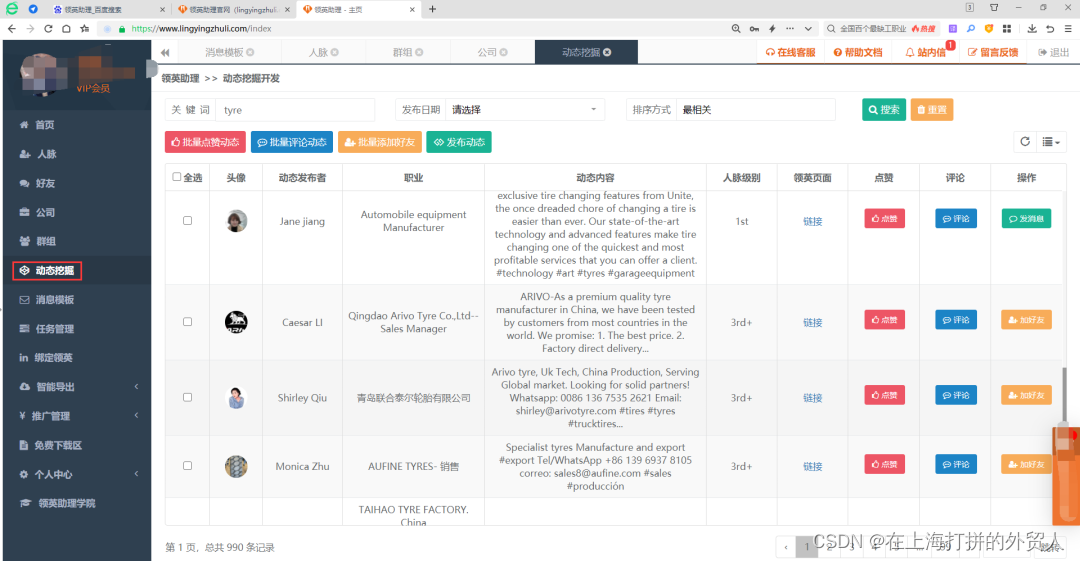The width and height of the screenshot is (1080, 561).
Task: Tick checkbox for Monica Zhu row
Action: (x=187, y=466)
